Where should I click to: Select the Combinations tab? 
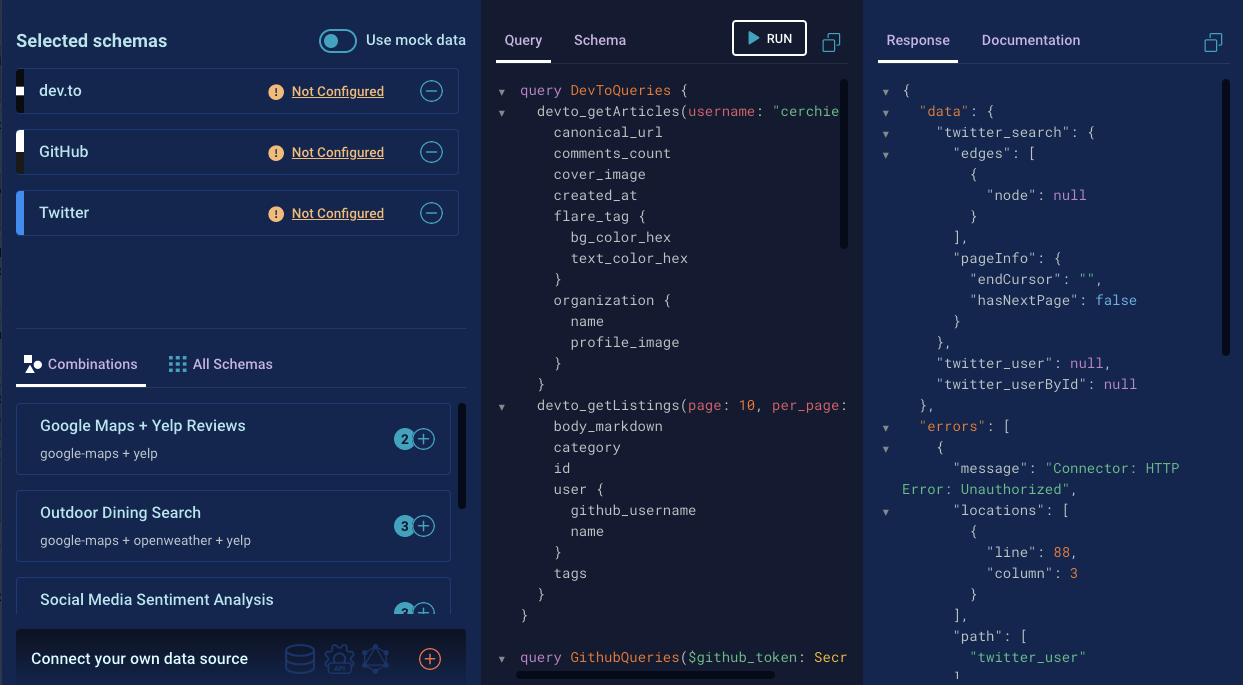pyautogui.click(x=81, y=364)
